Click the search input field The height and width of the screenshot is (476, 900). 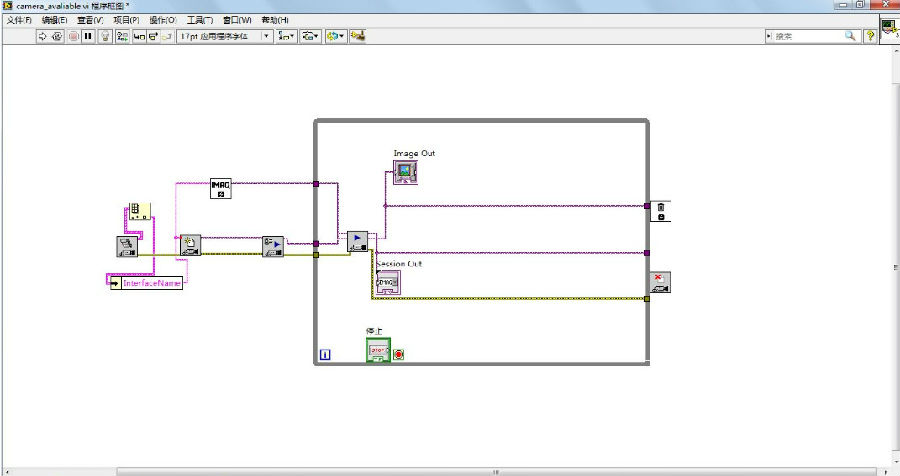pyautogui.click(x=808, y=36)
